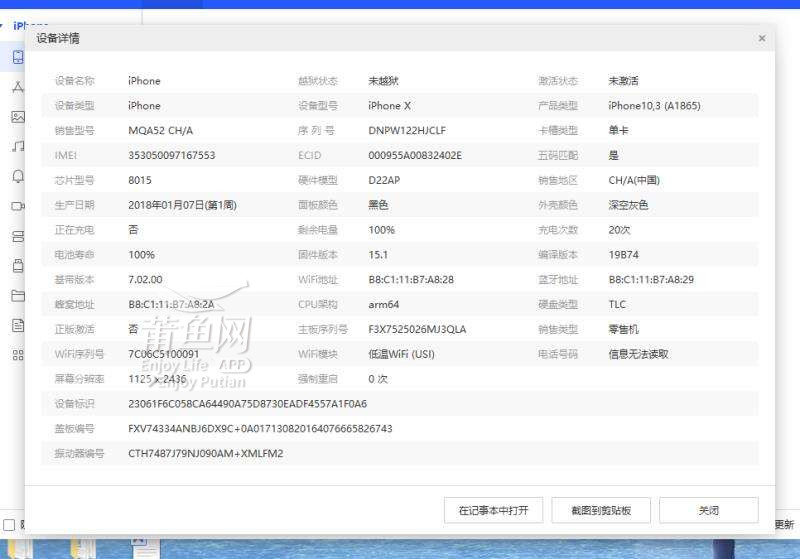This screenshot has height=559, width=800.
Task: Select mainboard serial F3X7525026MJ3QLA
Action: (417, 329)
